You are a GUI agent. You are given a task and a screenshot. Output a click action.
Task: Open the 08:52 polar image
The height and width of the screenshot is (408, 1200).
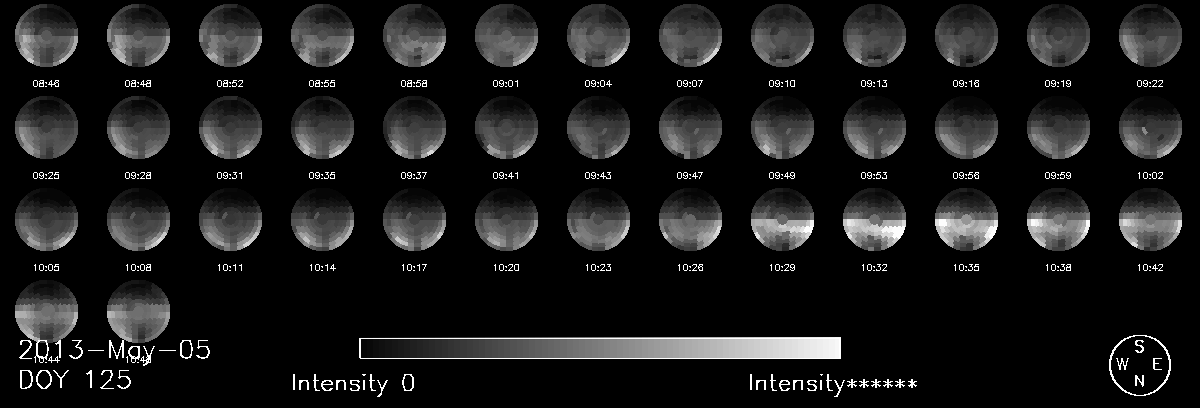231,36
